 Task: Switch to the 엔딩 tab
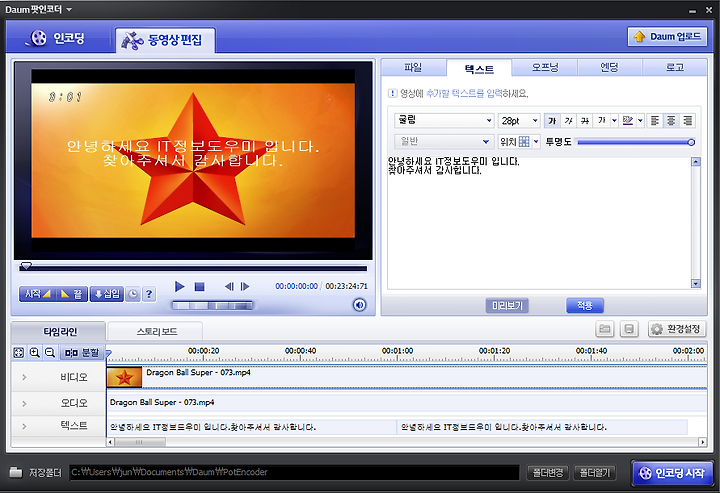(x=609, y=67)
